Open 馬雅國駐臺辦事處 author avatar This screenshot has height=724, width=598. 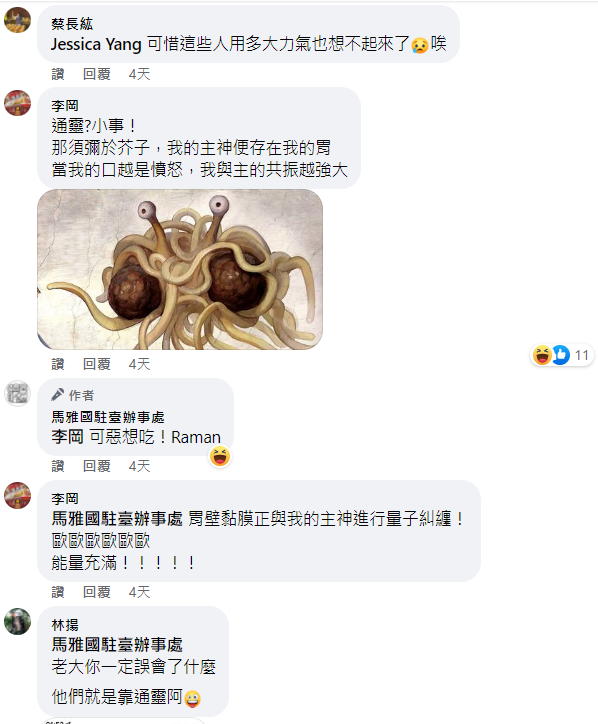(18, 393)
